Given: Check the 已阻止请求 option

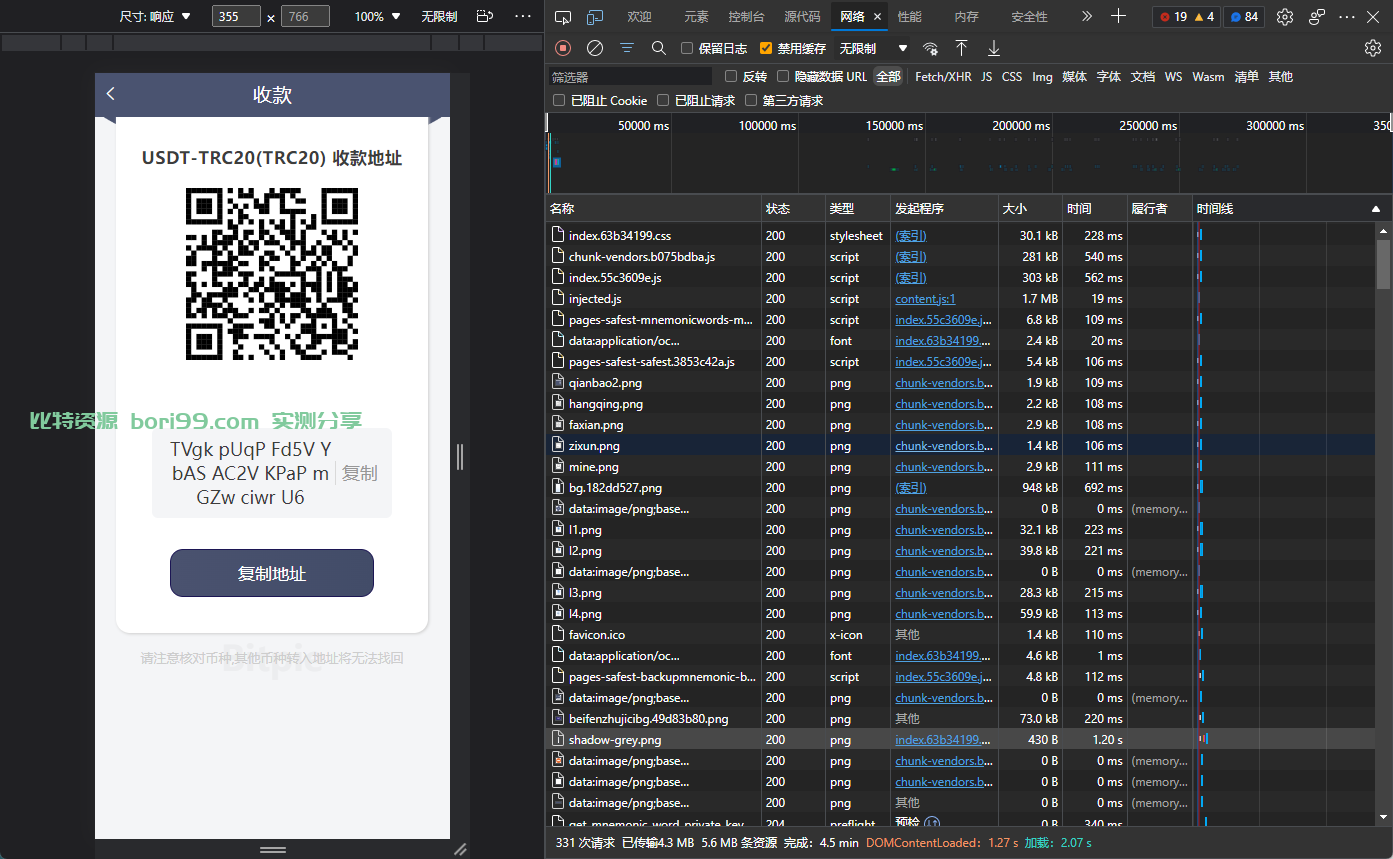Looking at the screenshot, I should pos(663,100).
